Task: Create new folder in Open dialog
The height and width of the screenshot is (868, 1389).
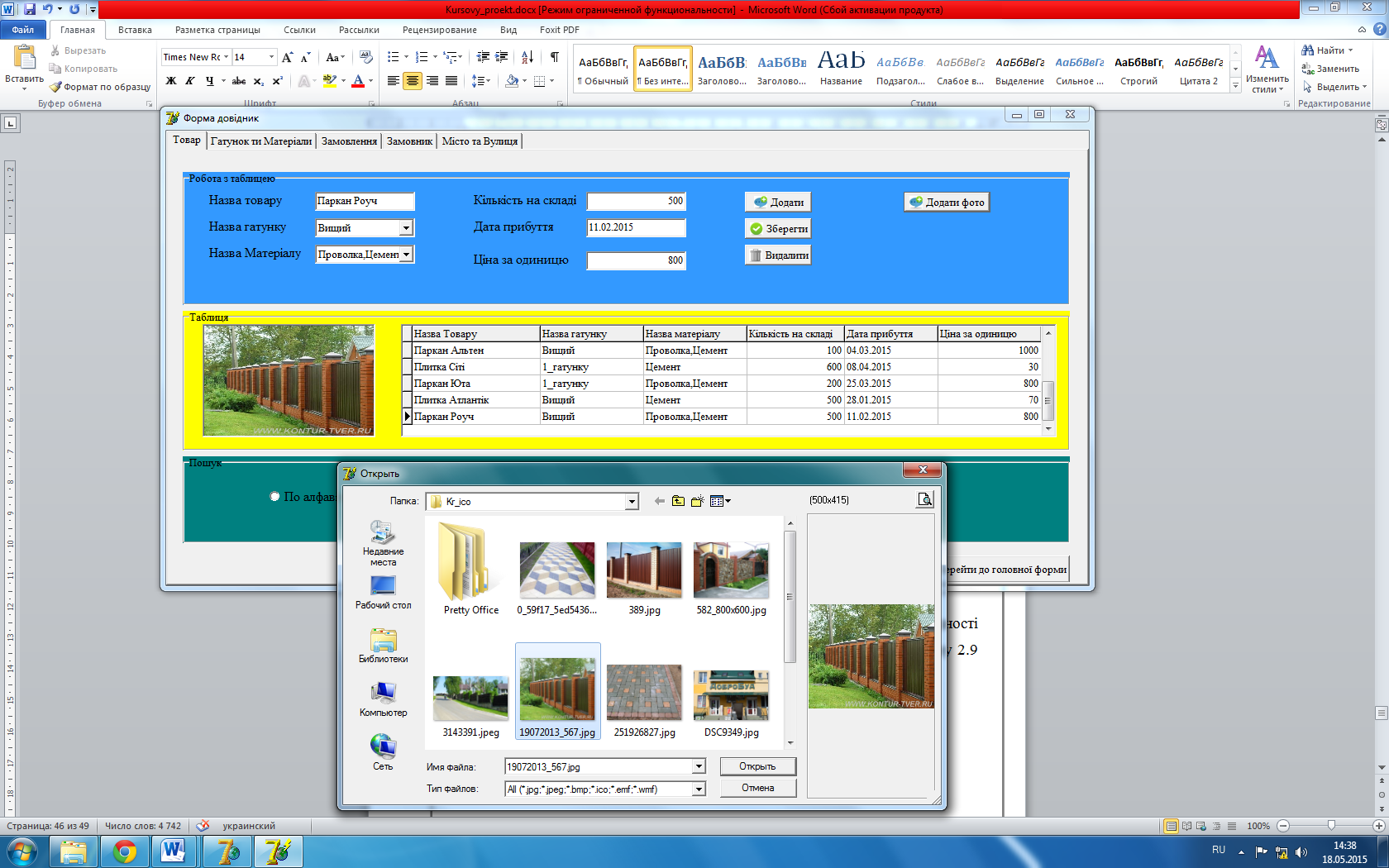Action: click(x=697, y=501)
